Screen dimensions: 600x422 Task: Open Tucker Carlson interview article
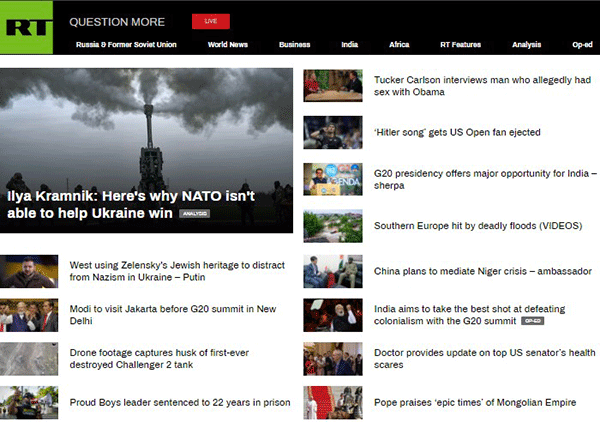pos(482,86)
